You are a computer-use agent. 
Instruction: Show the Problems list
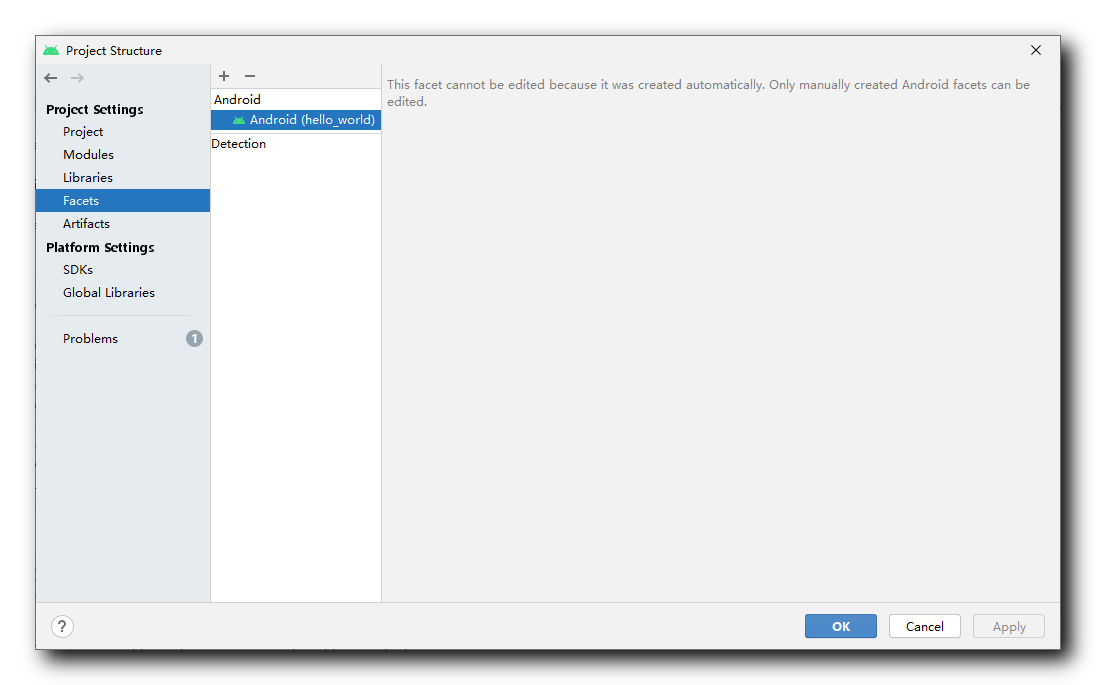(123, 338)
